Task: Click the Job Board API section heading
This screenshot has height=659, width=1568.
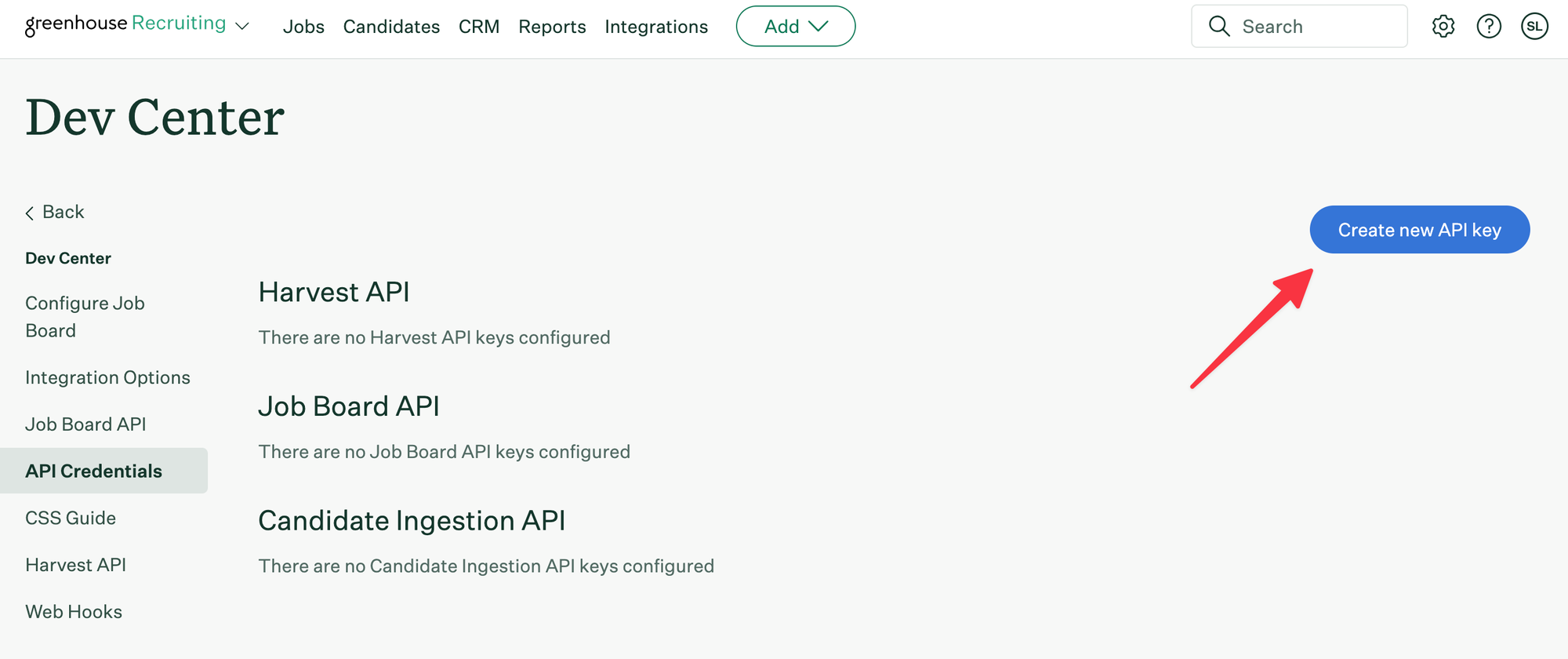Action: coord(349,406)
